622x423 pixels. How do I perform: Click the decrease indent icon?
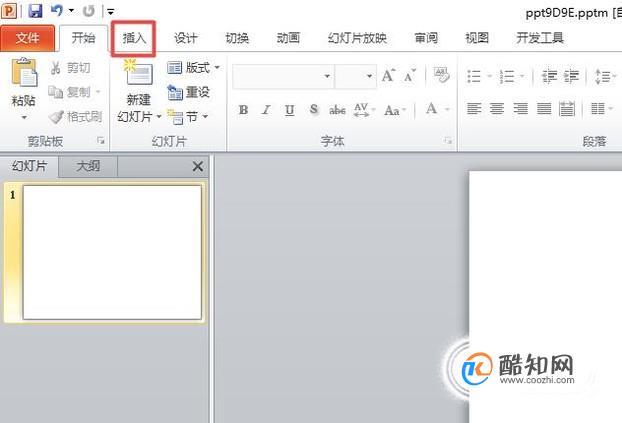coord(549,76)
